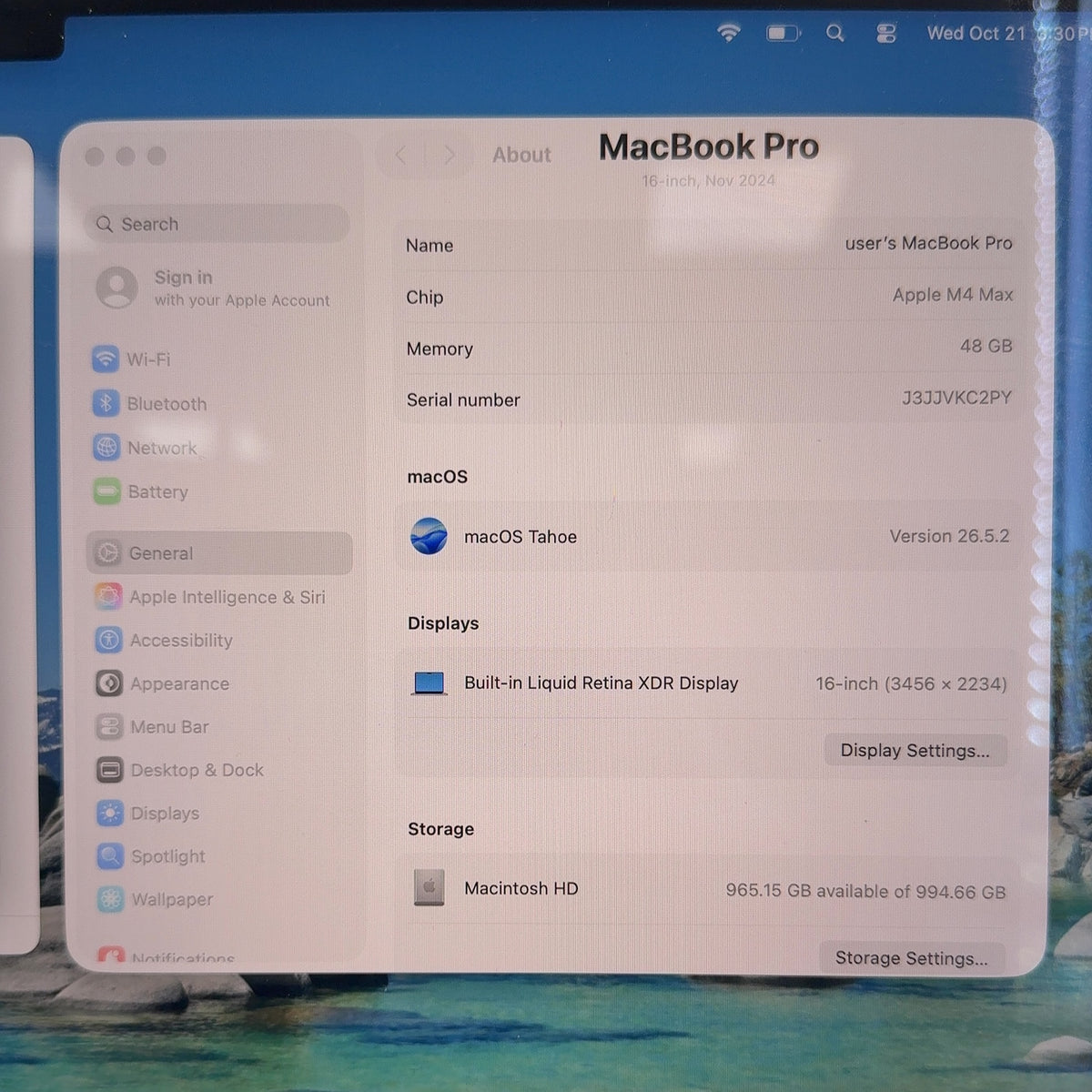
Task: Click the Spotlight search magnifier in menu bar
Action: (834, 34)
